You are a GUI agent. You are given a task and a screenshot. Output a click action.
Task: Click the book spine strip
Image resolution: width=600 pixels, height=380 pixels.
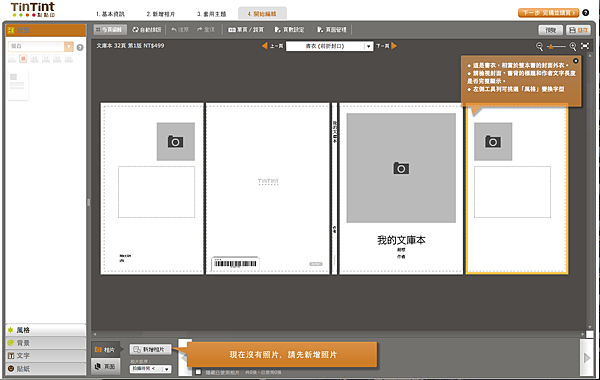coord(334,188)
